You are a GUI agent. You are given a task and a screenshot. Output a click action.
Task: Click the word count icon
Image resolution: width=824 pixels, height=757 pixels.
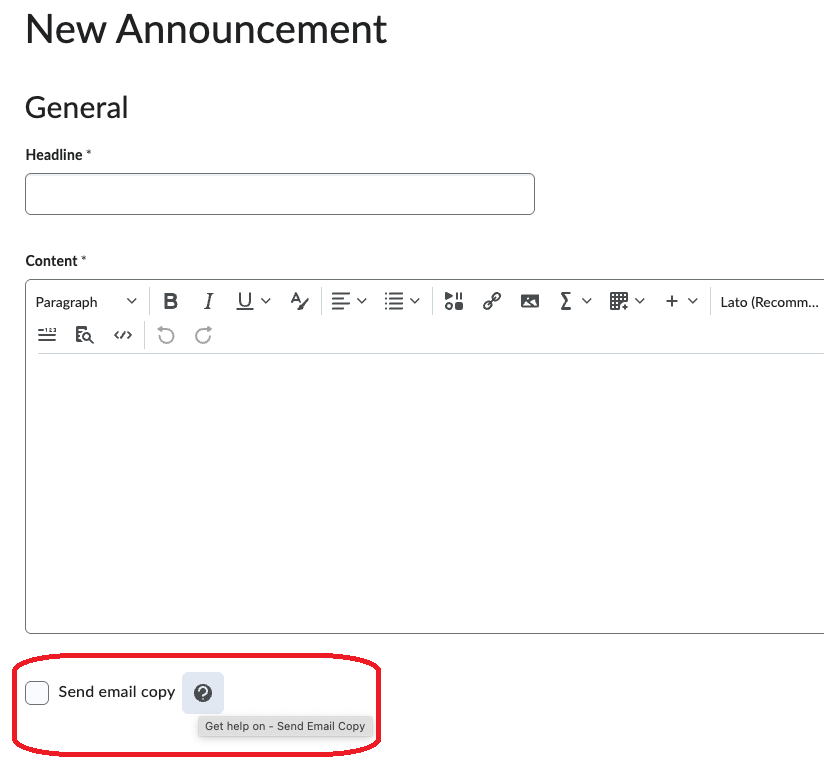[x=47, y=335]
